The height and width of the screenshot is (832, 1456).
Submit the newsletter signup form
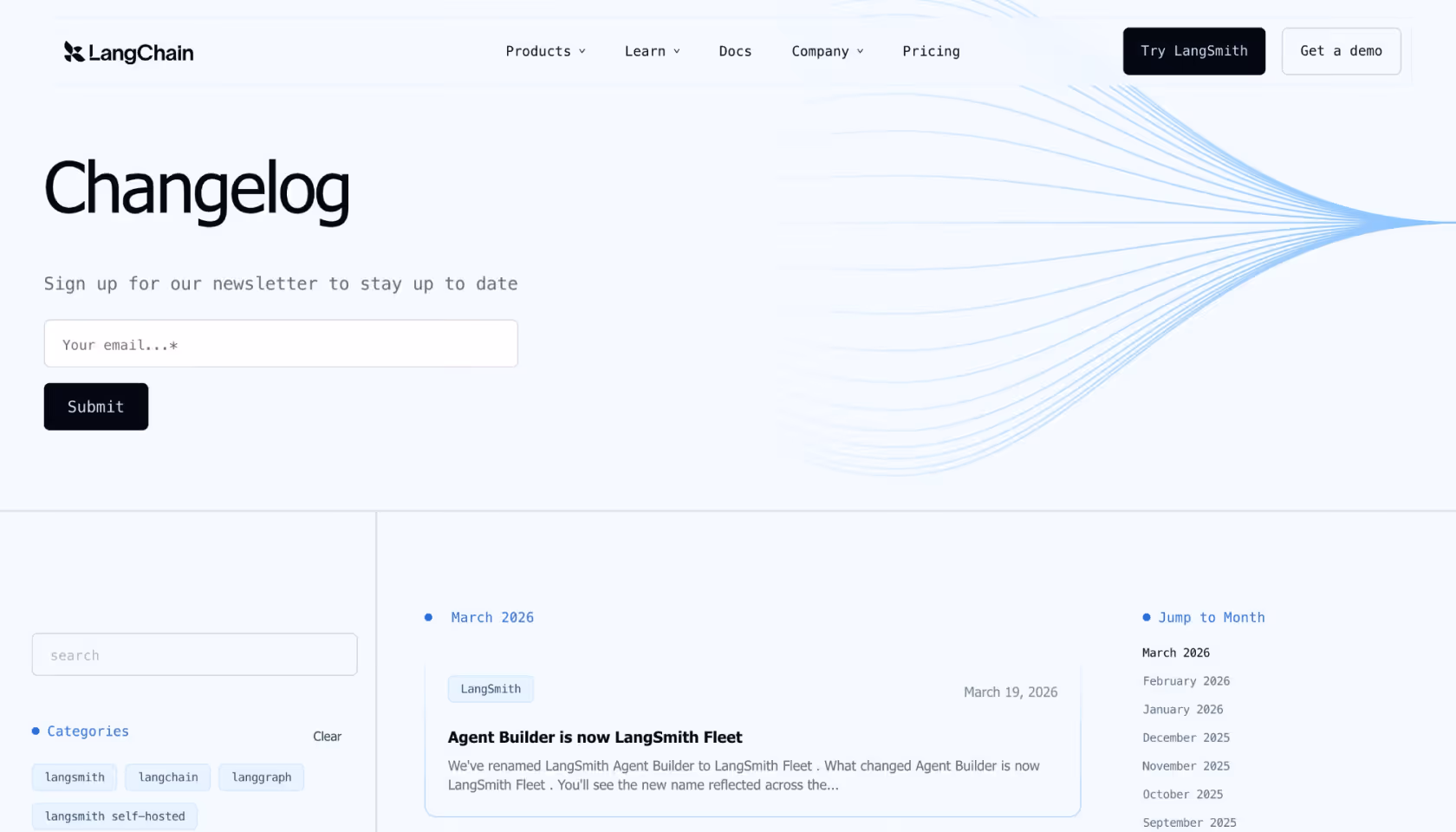(x=96, y=406)
